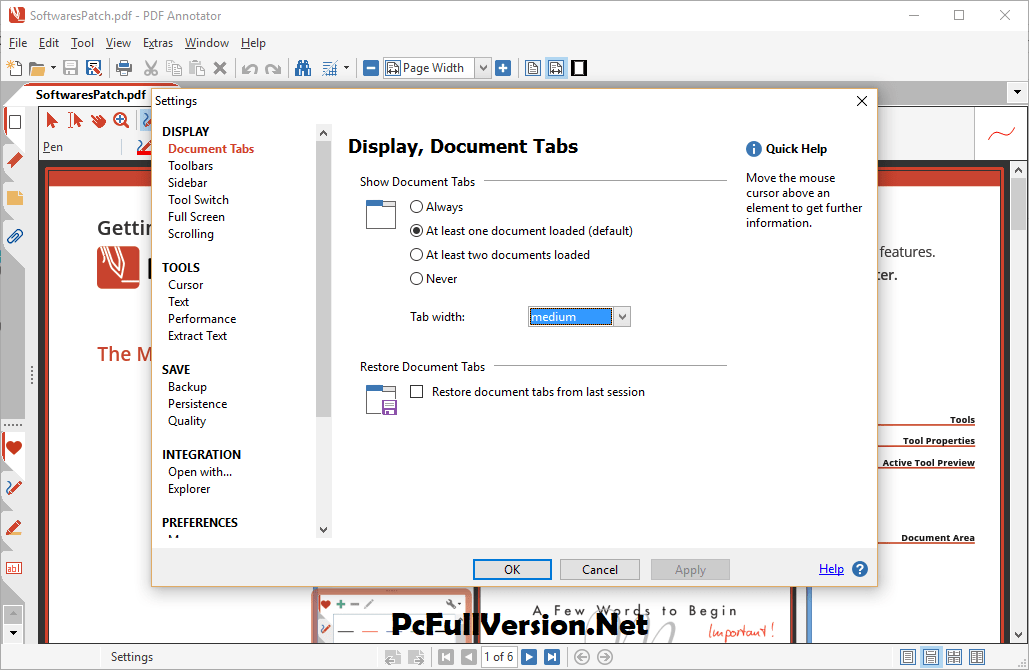Viewport: 1029px width, 670px height.
Task: Close the Settings dialog
Action: (862, 101)
